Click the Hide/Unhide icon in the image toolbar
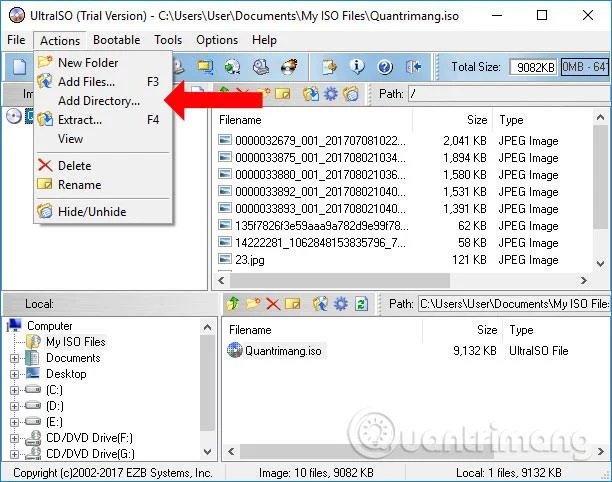Image resolution: width=612 pixels, height=482 pixels. pyautogui.click(x=351, y=94)
